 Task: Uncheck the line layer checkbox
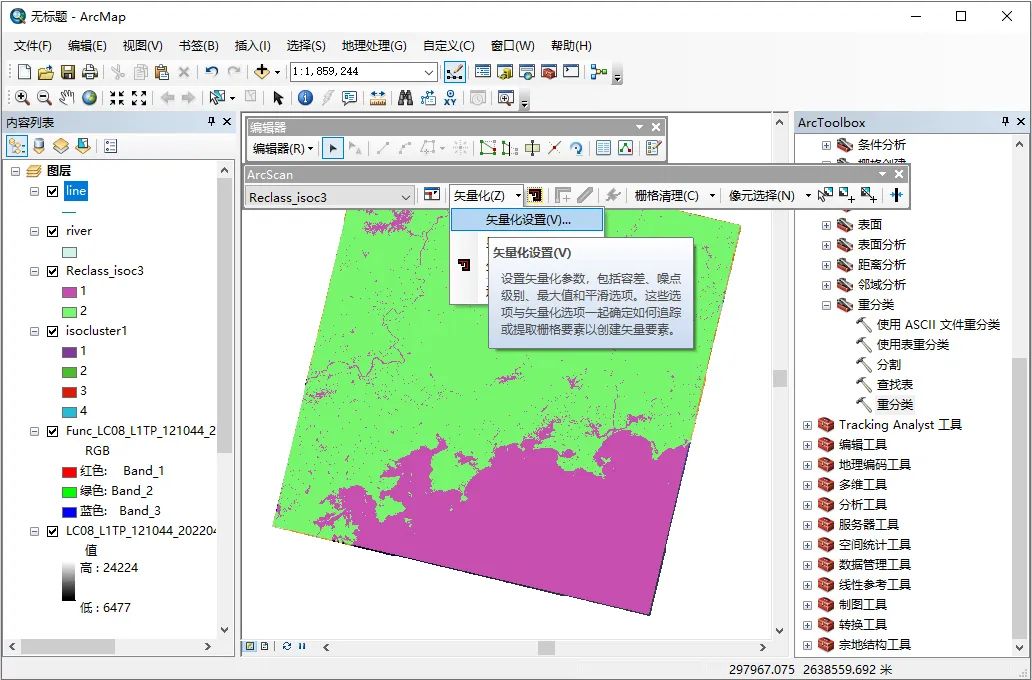tap(53, 192)
